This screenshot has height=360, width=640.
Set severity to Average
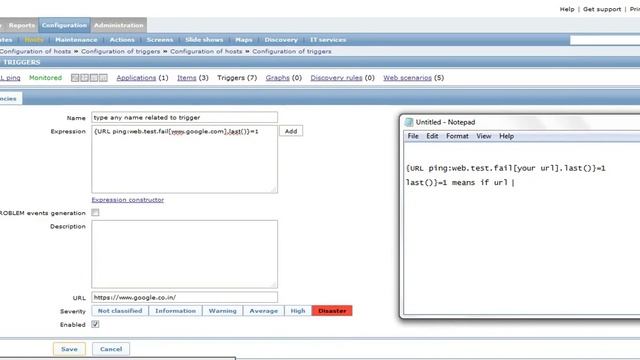pyautogui.click(x=264, y=311)
